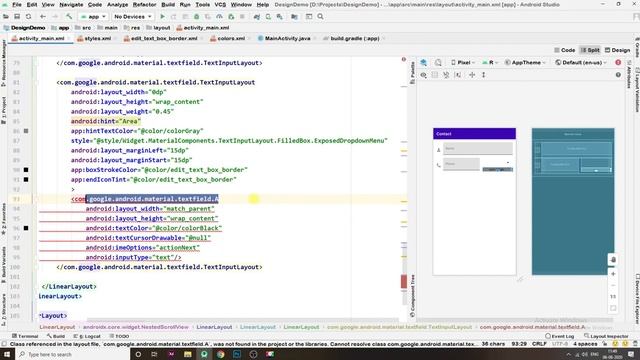640x360 pixels.
Task: Open AppTheme selector dropdown
Action: [525, 62]
